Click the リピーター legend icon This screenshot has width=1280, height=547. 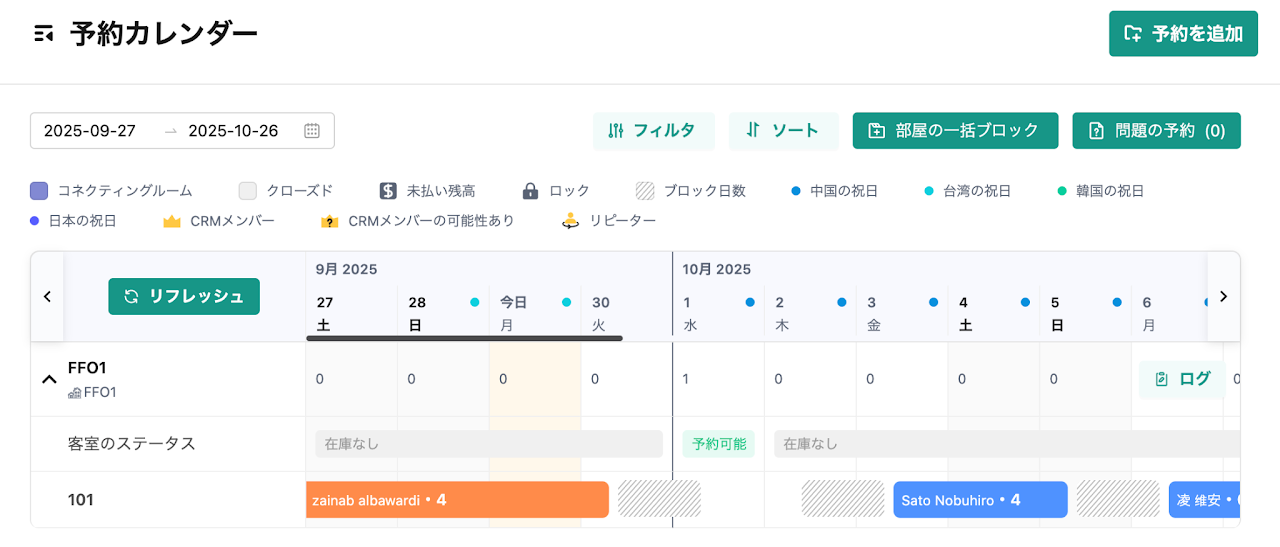tap(571, 221)
